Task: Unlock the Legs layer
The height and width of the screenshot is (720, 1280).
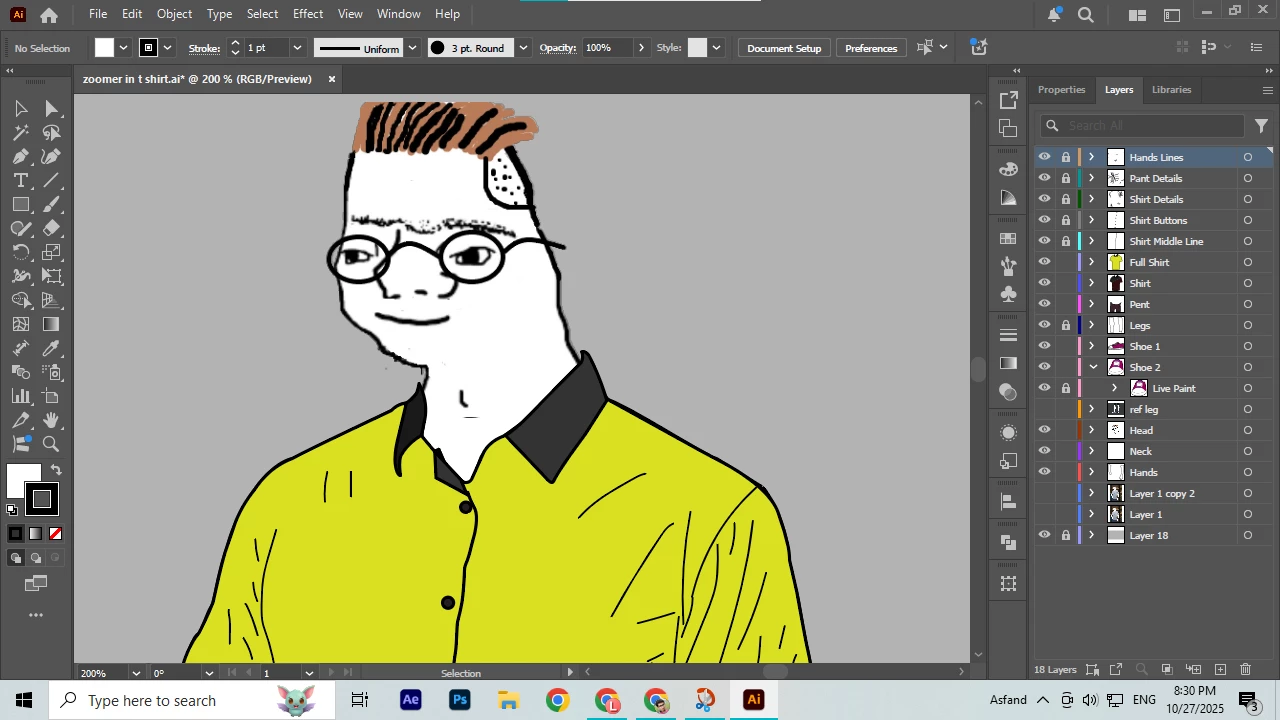Action: (1066, 325)
